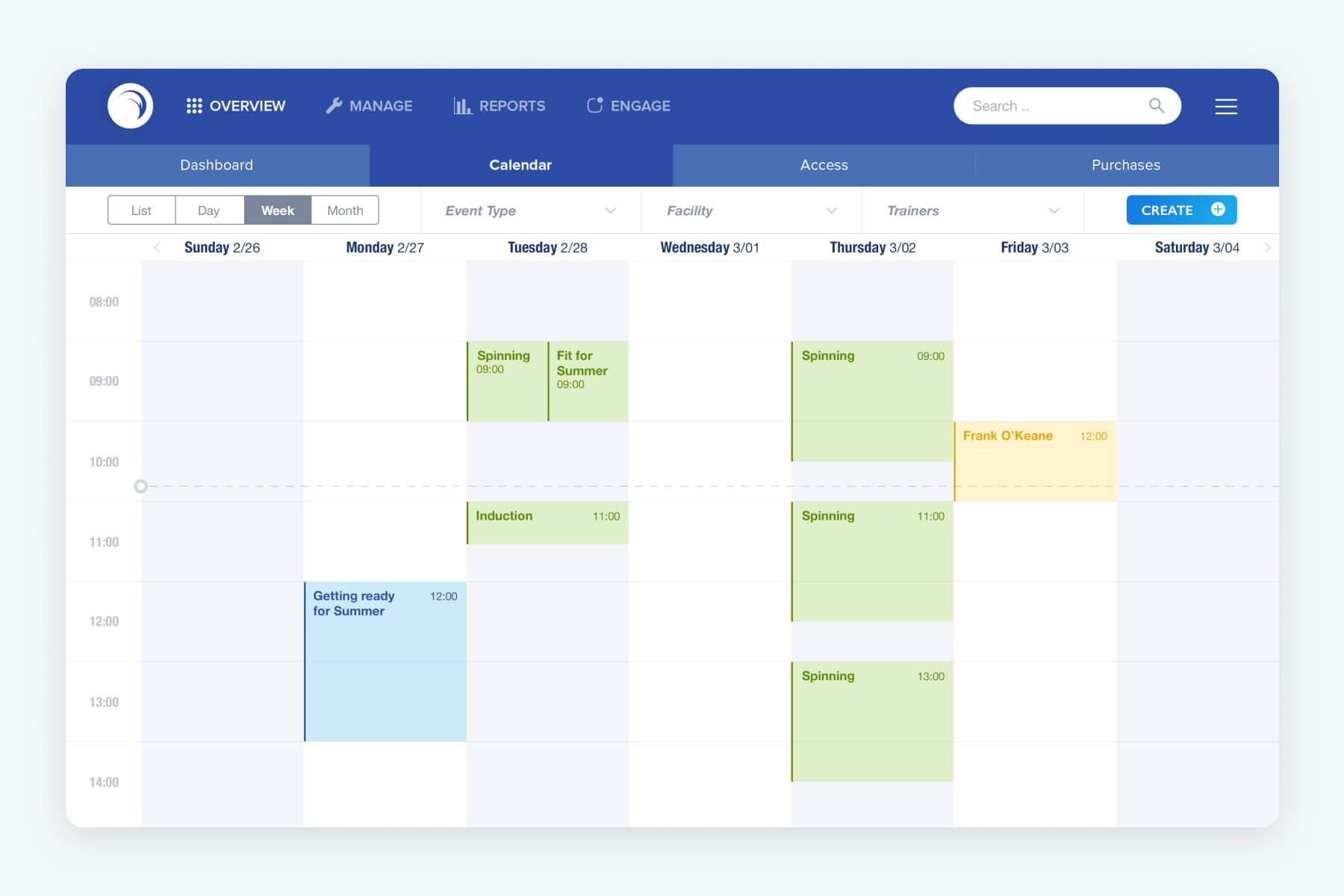Click the Monday 2/27 header

[385, 247]
